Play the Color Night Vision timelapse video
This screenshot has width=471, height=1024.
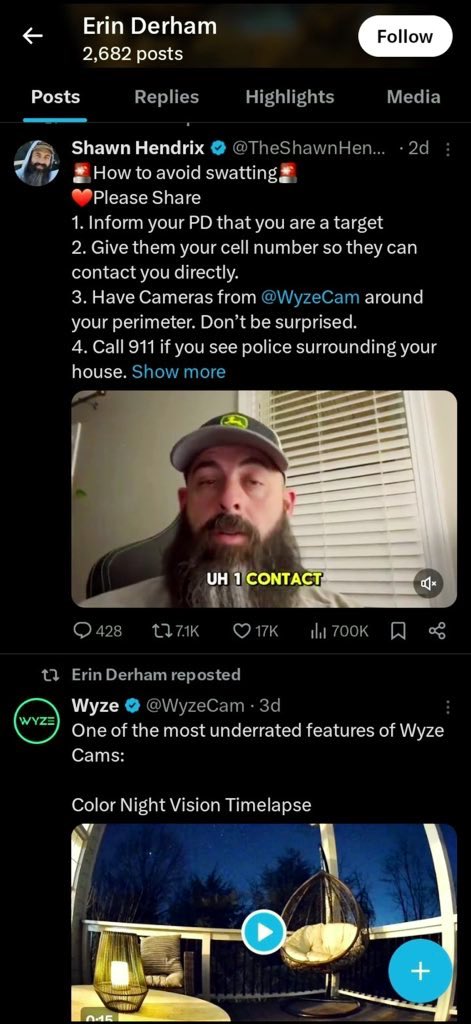click(x=264, y=932)
